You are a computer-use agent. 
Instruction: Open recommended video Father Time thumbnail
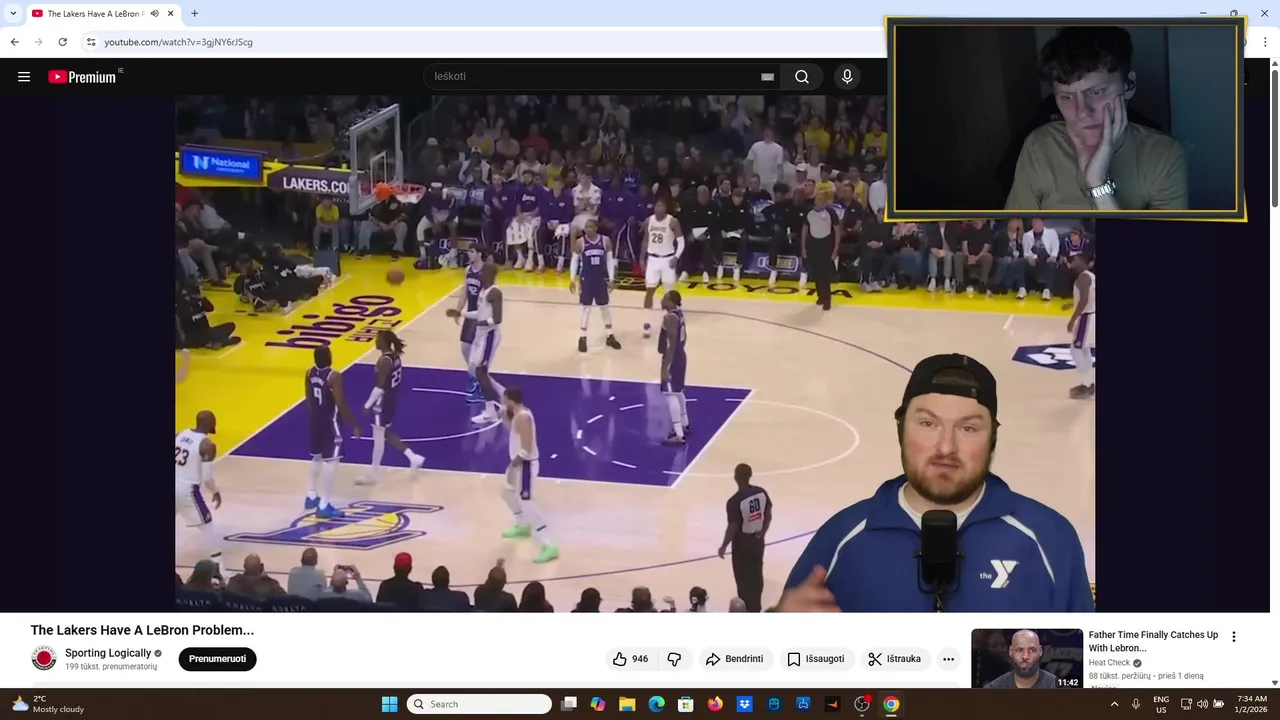(x=1027, y=658)
